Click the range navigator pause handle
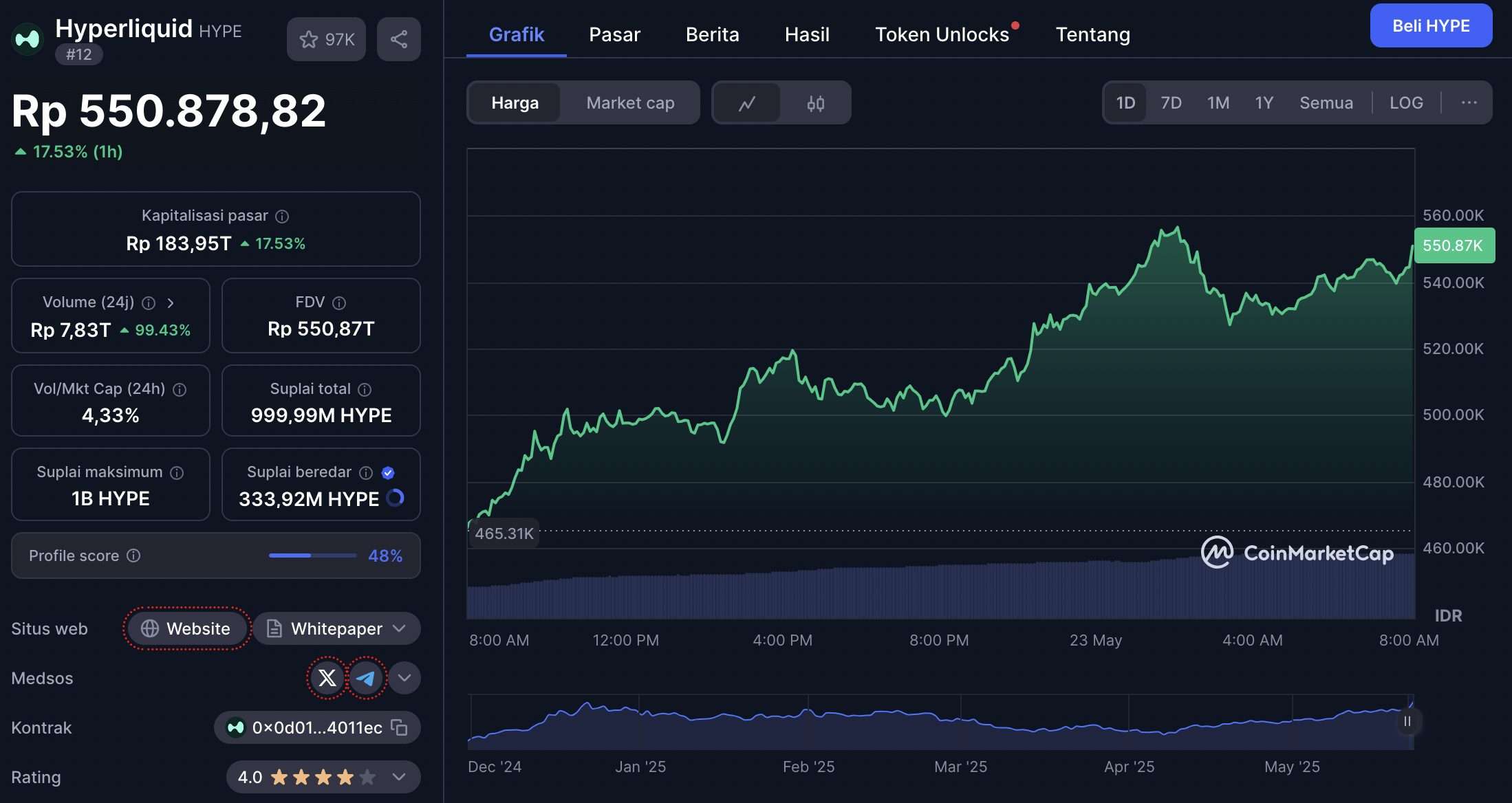 tap(1407, 721)
